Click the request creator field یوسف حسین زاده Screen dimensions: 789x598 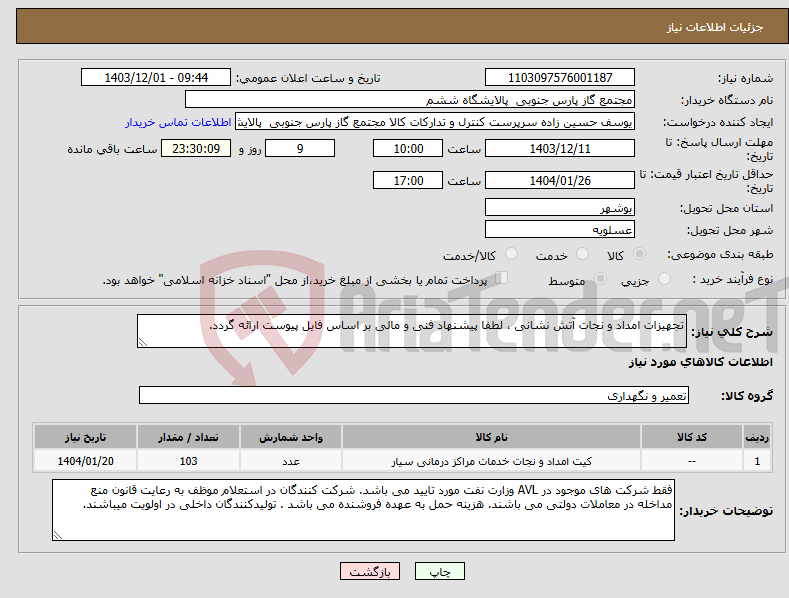click(435, 122)
